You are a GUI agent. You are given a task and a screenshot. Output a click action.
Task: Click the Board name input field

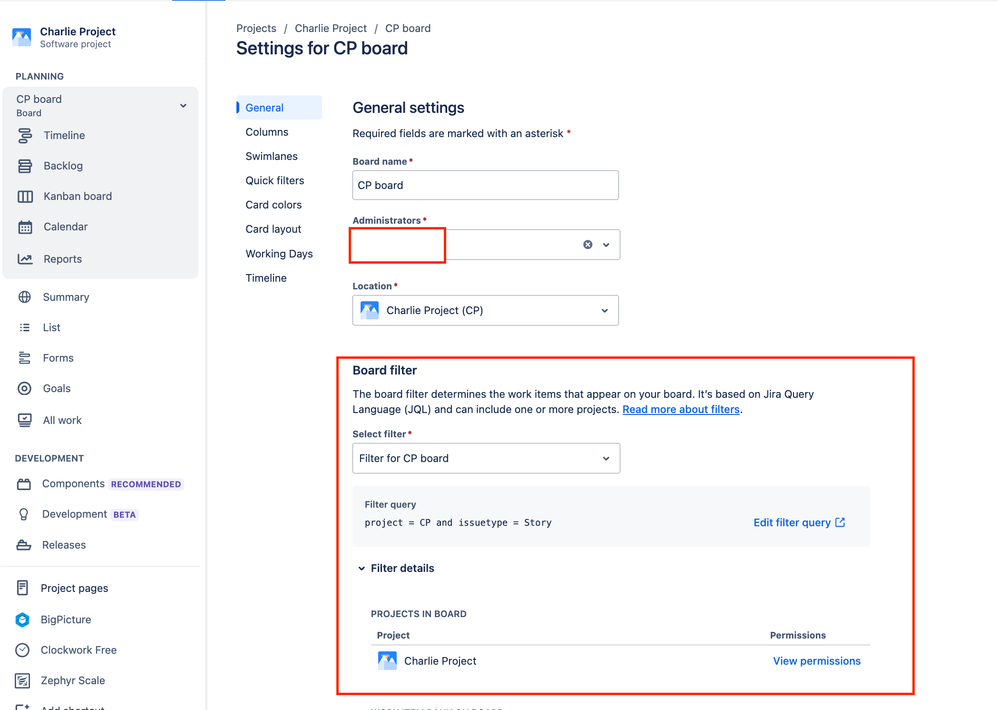tap(486, 185)
